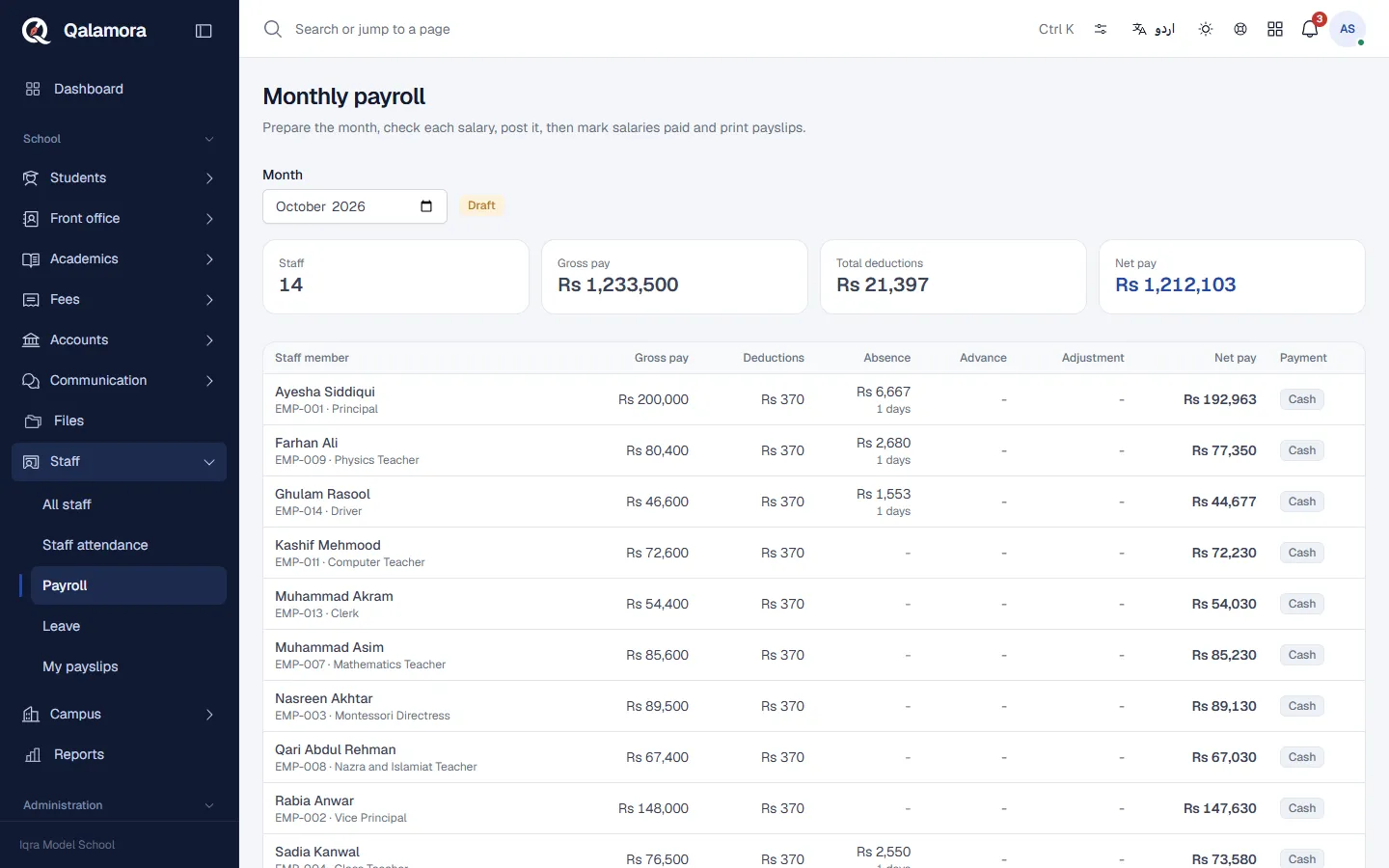The width and height of the screenshot is (1389, 868).
Task: Collapse the Staff submenu chevron
Action: tap(209, 461)
